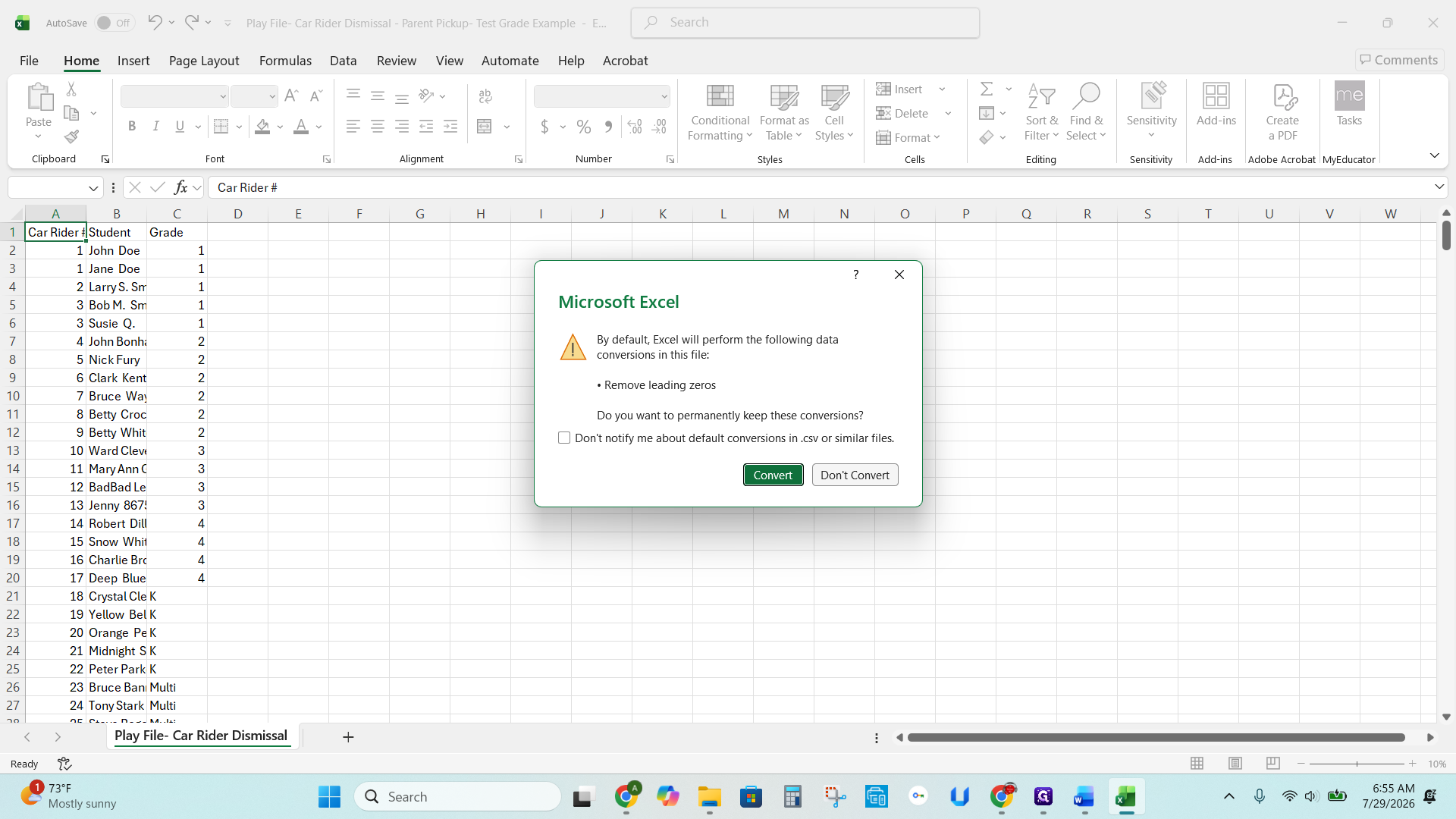This screenshot has width=1456, height=819.
Task: Select column D header
Action: 238,214
